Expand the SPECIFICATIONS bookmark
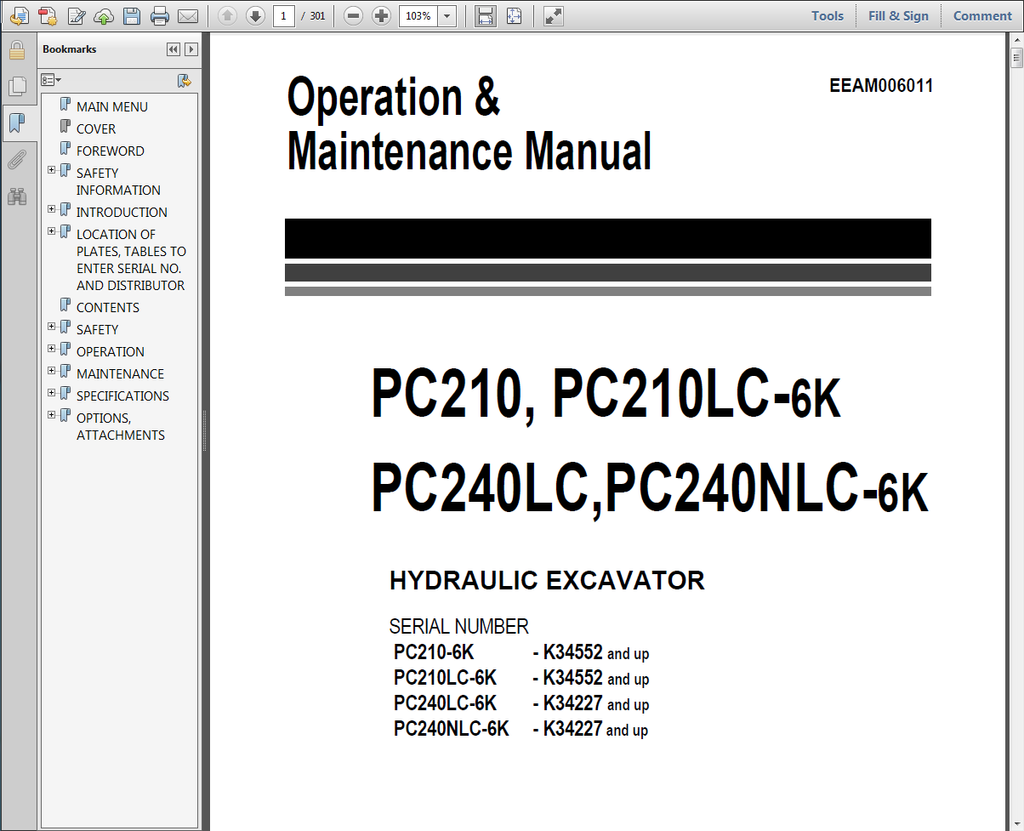Viewport: 1024px width, 831px height. [52, 393]
